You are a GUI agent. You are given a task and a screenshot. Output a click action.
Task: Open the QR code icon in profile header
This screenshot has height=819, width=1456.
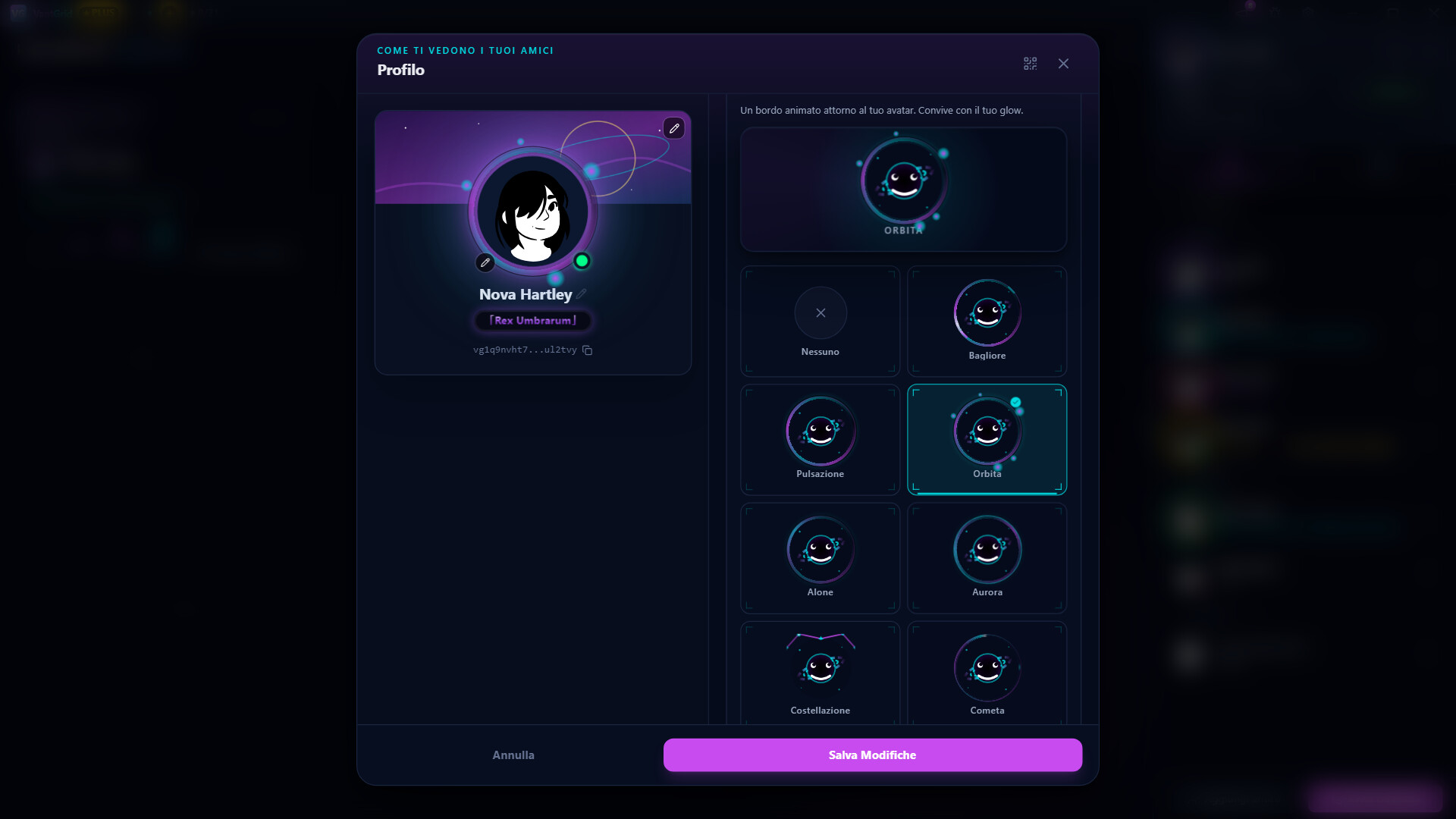[x=1030, y=64]
